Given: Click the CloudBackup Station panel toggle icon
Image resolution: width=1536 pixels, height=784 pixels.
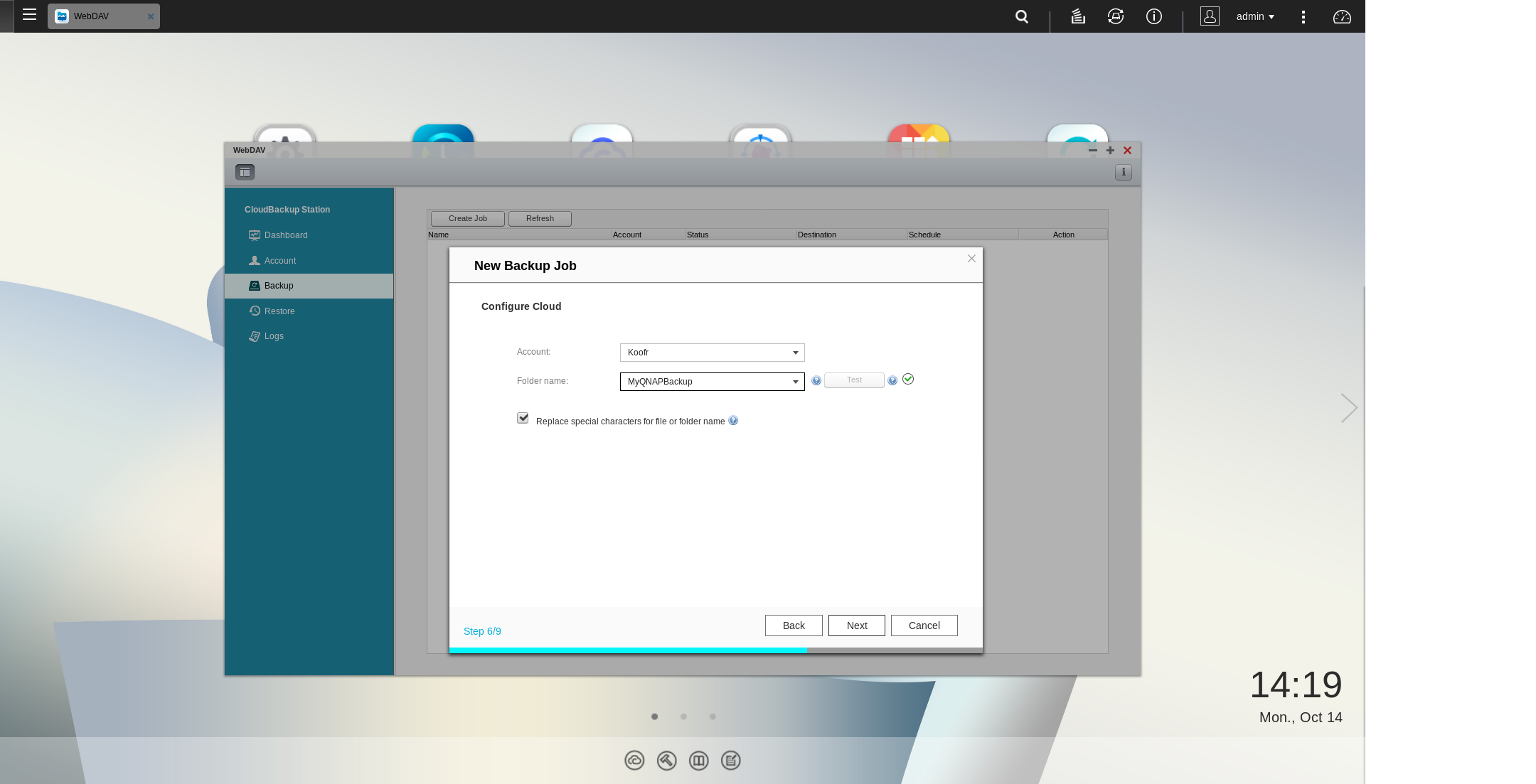Looking at the screenshot, I should (244, 172).
